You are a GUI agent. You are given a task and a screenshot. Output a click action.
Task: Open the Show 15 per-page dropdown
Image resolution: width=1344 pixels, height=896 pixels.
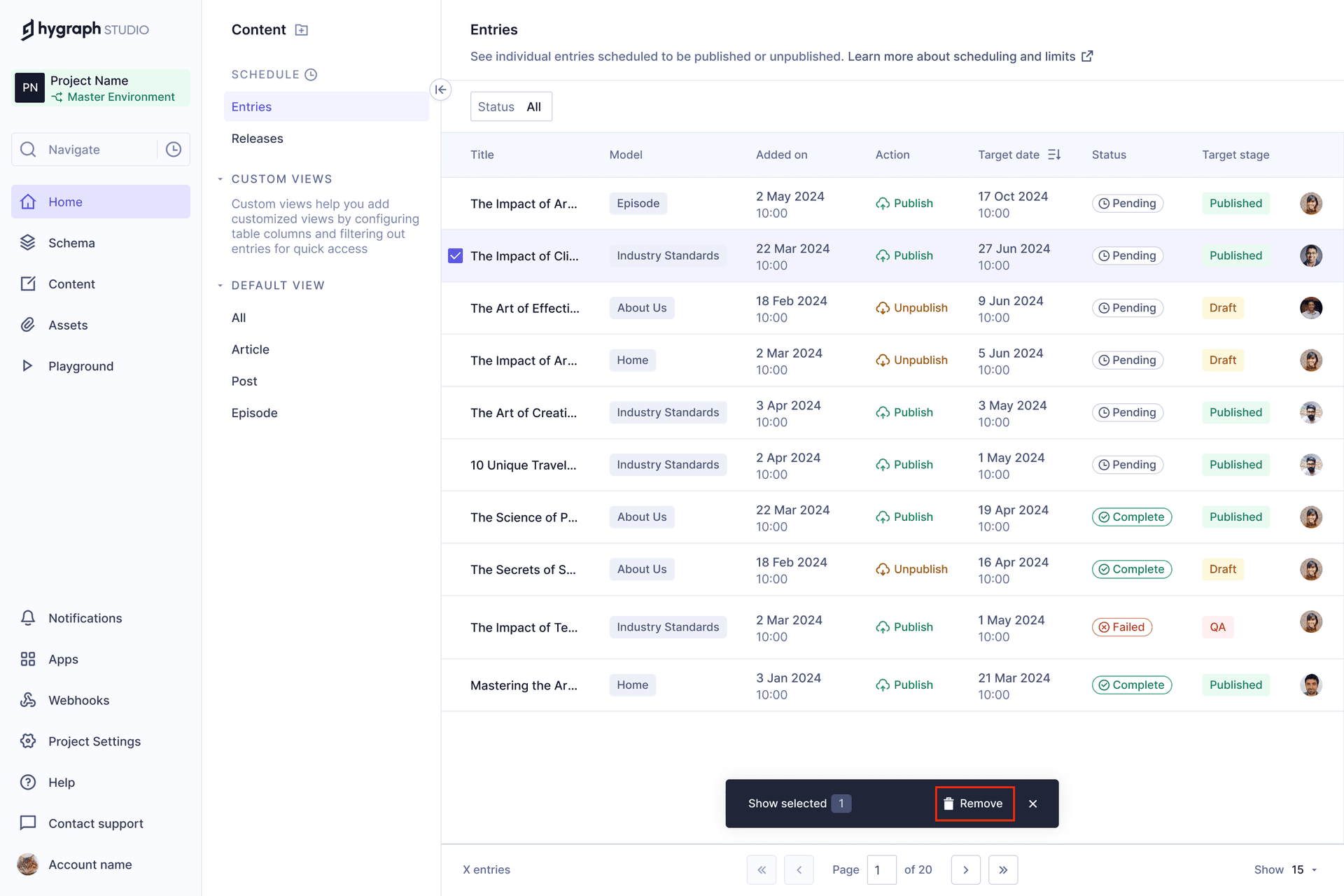tap(1286, 869)
